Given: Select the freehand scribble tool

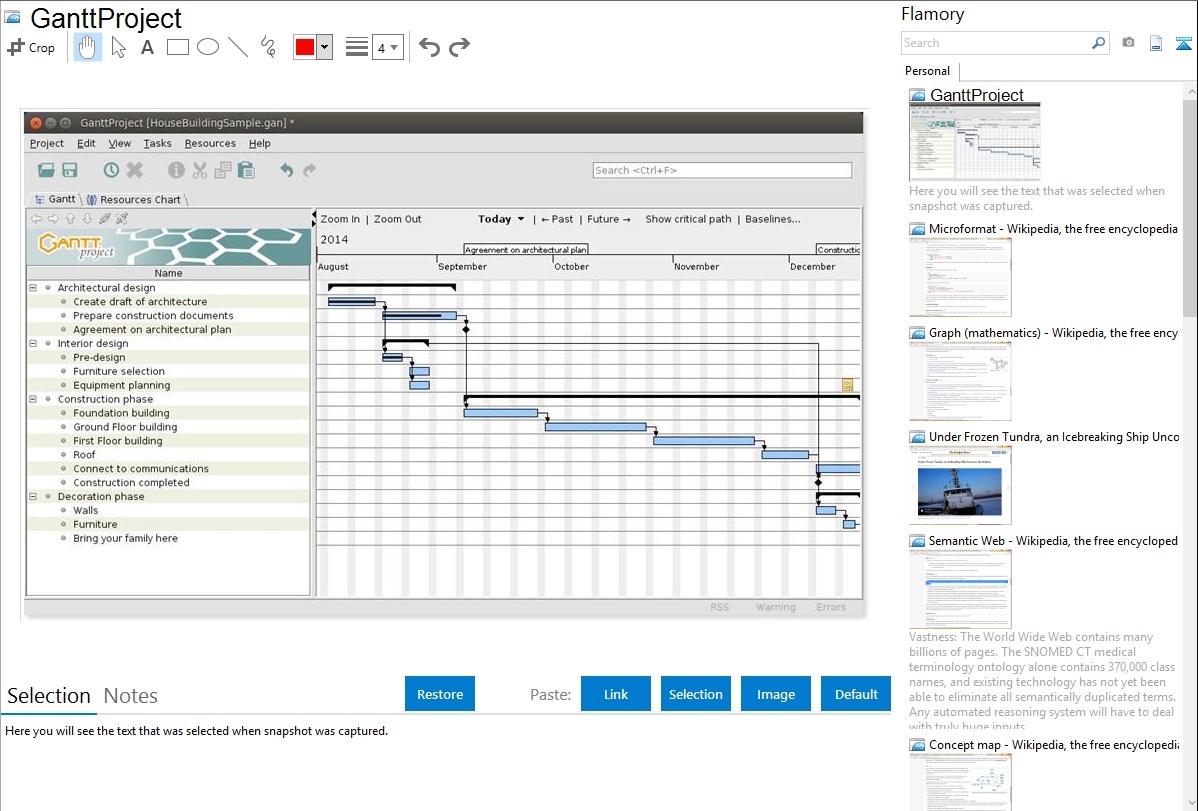Looking at the screenshot, I should pyautogui.click(x=268, y=47).
